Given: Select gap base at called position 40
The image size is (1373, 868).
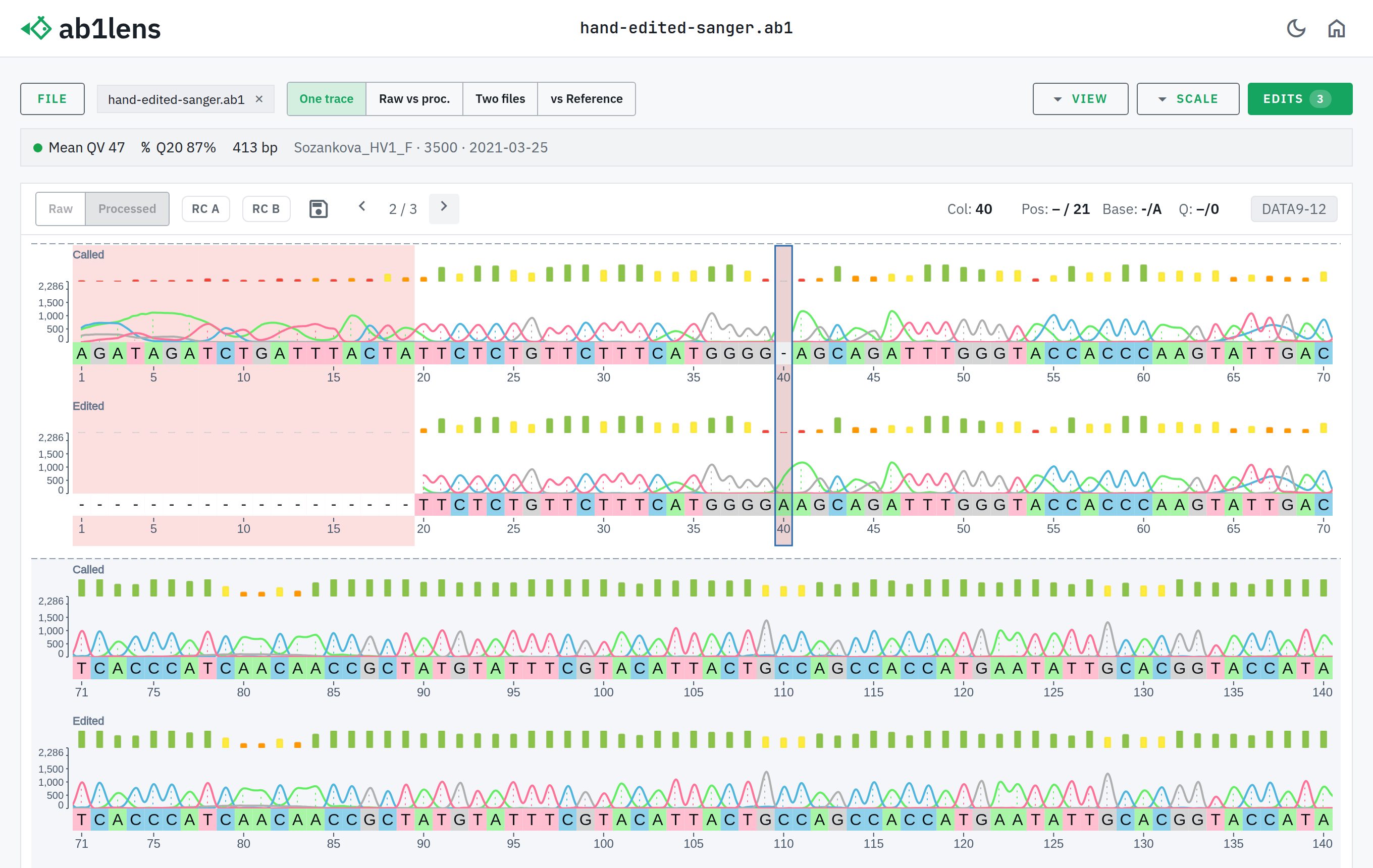Looking at the screenshot, I should click(x=783, y=353).
